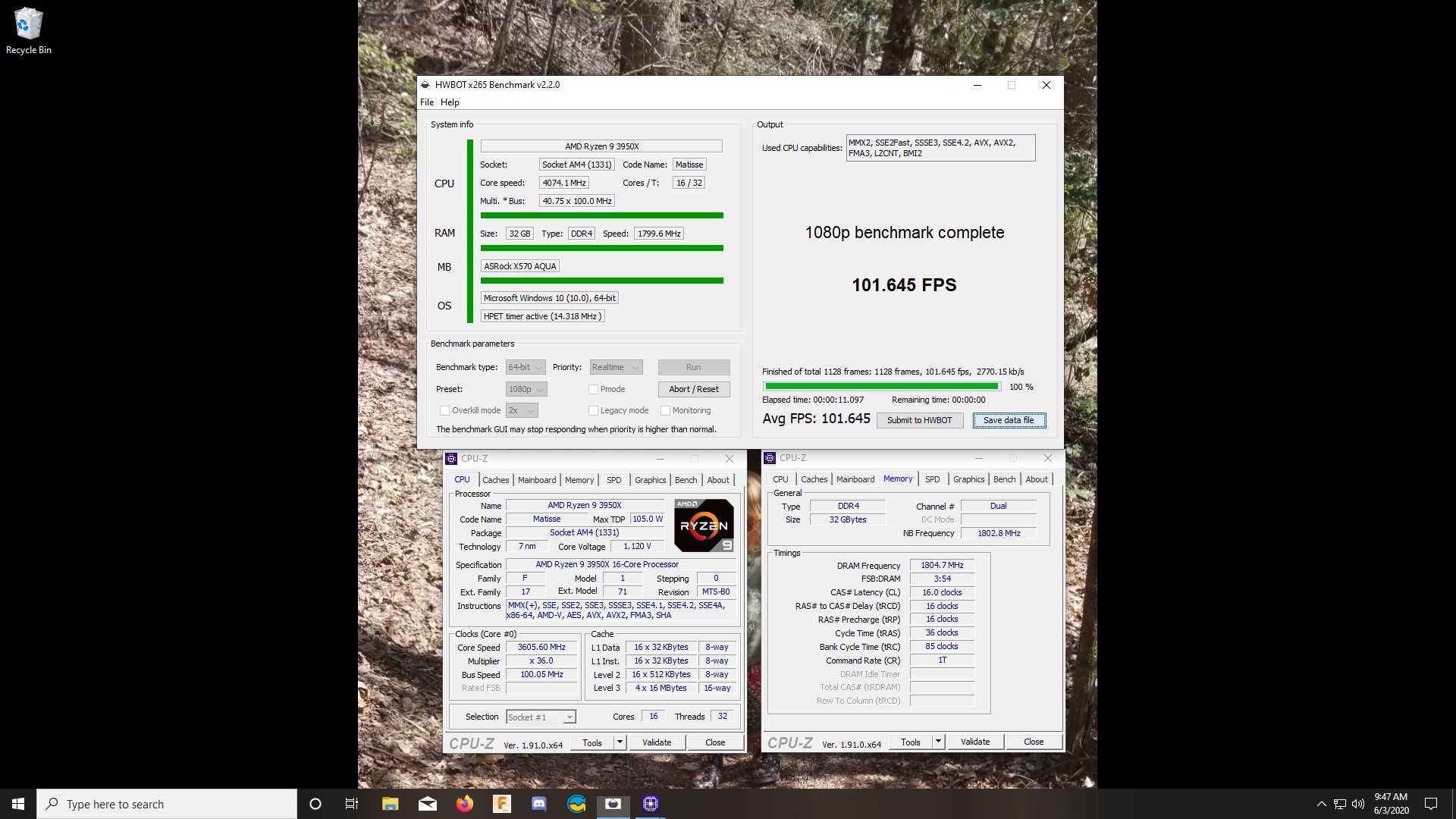The width and height of the screenshot is (1456, 819).
Task: Open the Priority Realtime dropdown
Action: pyautogui.click(x=616, y=367)
